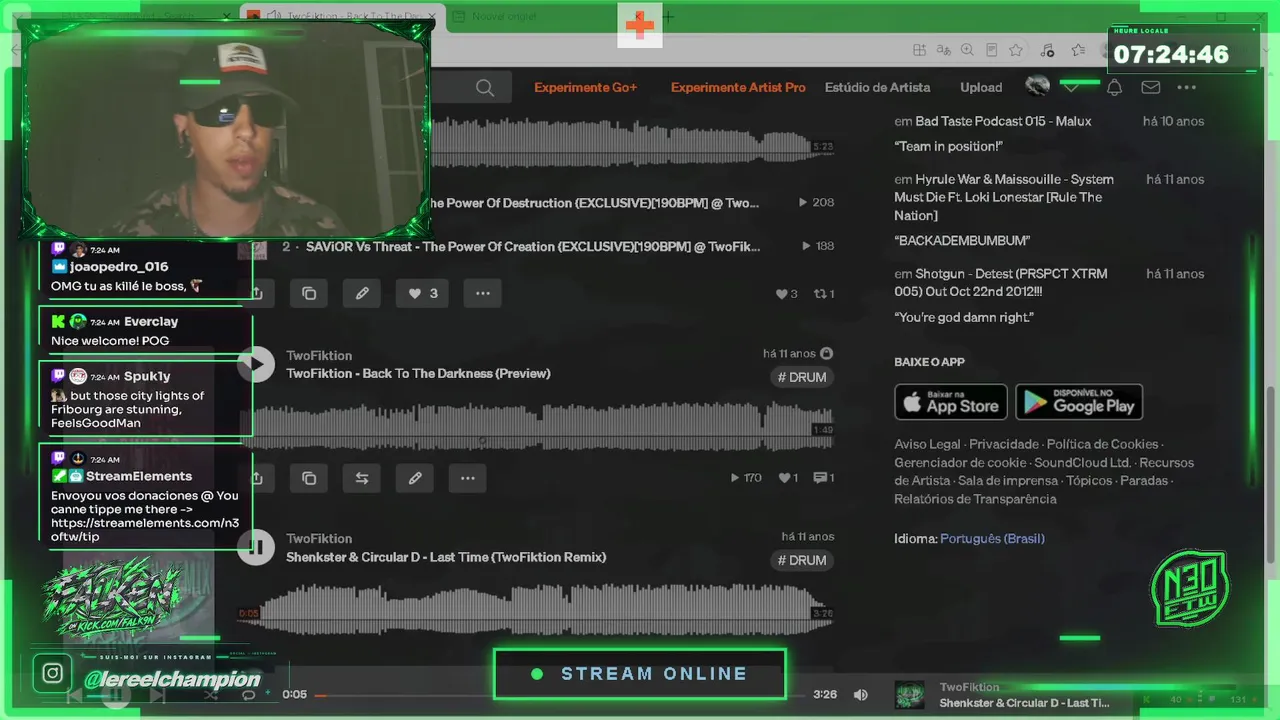Open browser translate icon
1280x720 pixels.
tap(943, 50)
